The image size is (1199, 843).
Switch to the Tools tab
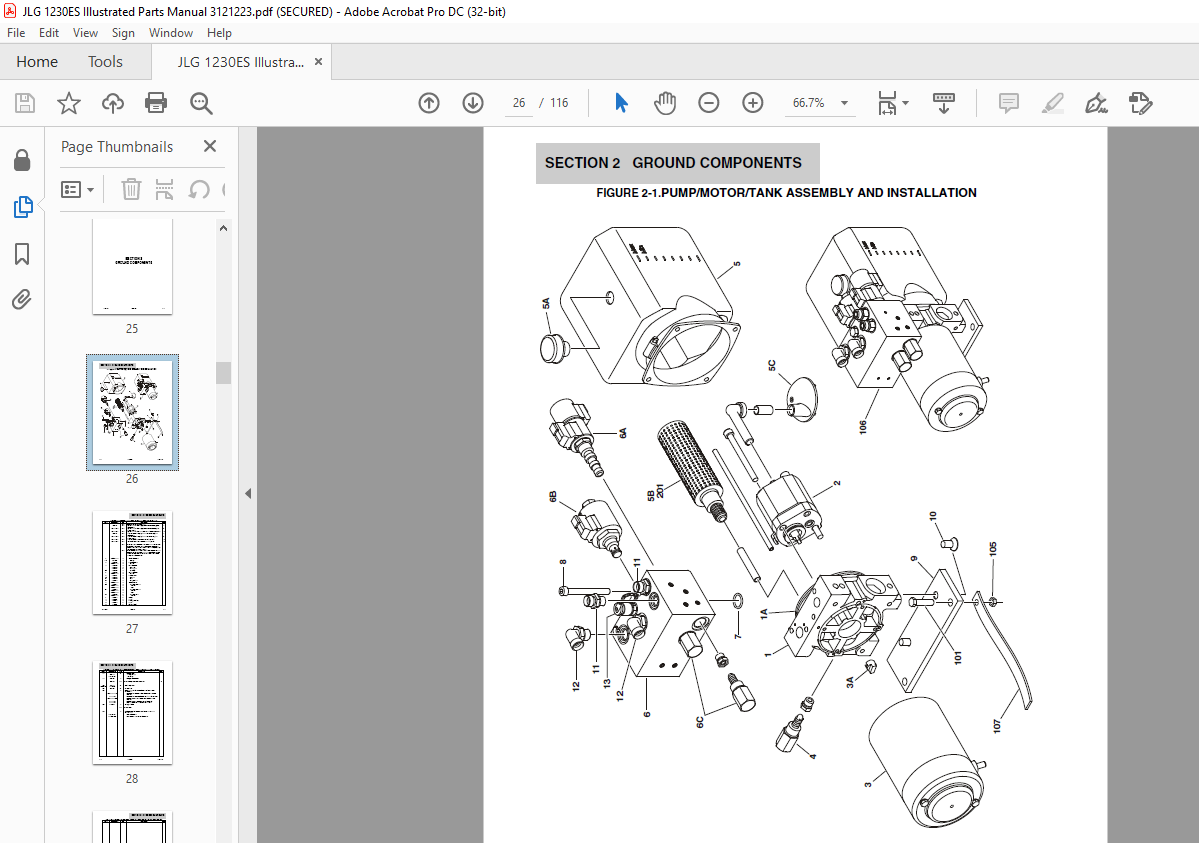tap(105, 62)
